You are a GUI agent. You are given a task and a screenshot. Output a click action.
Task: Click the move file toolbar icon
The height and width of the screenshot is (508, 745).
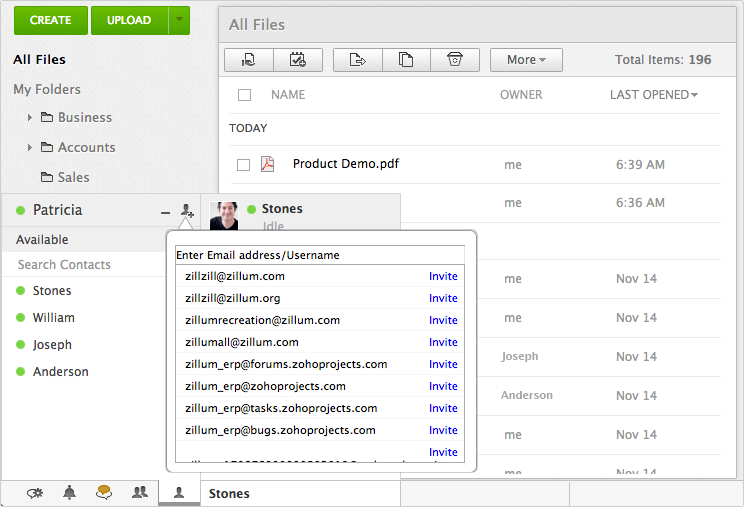357,60
